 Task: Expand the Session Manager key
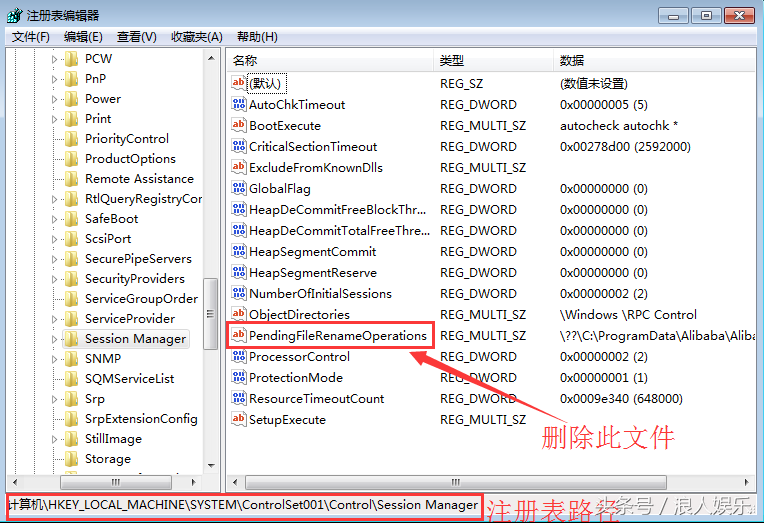pyautogui.click(x=54, y=339)
